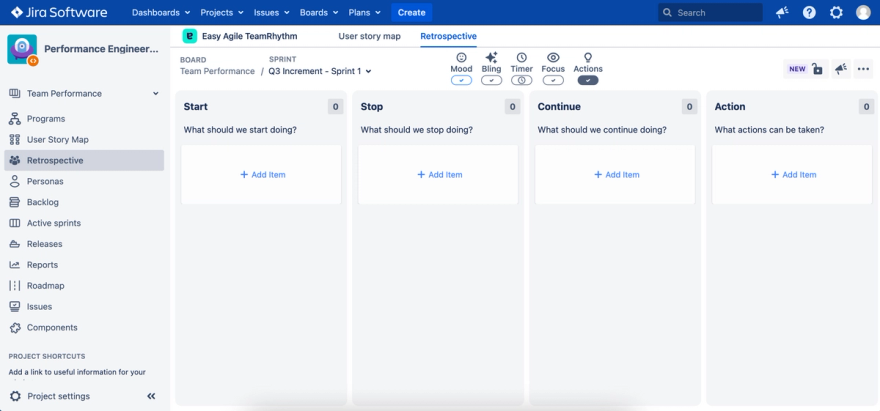
Task: Add Item to the Stop column
Action: pos(438,175)
